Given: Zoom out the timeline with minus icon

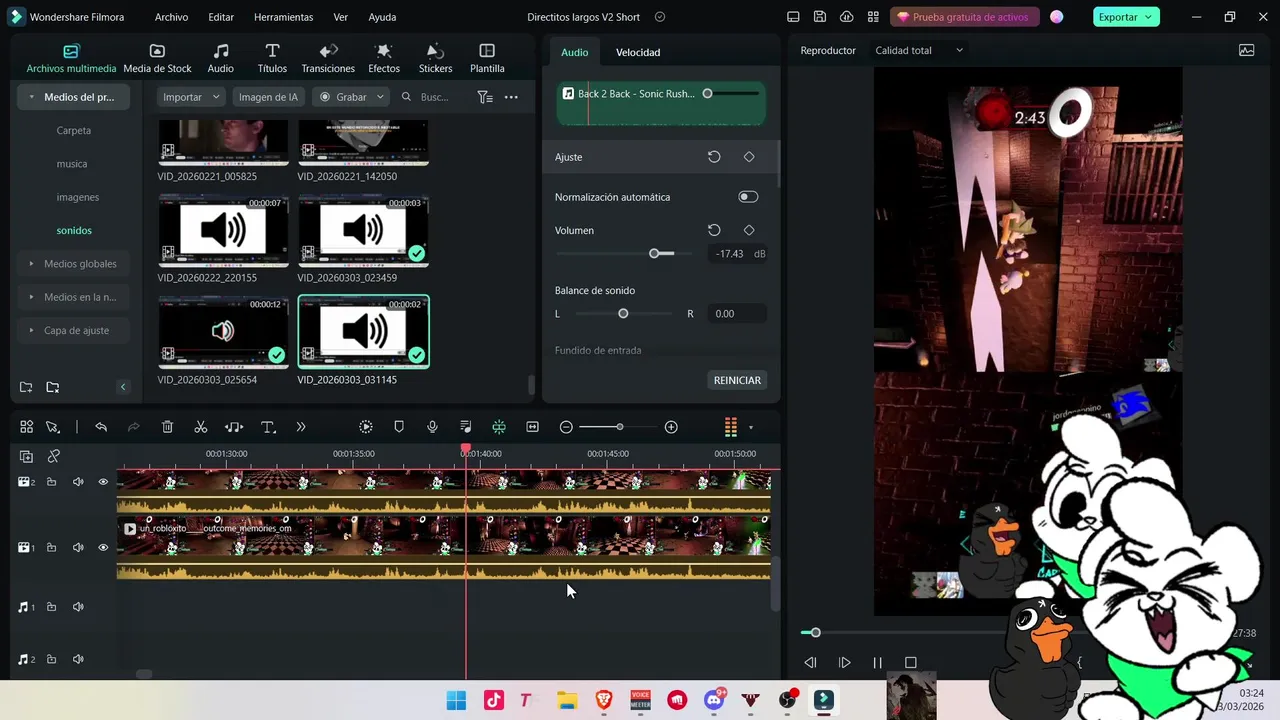Looking at the screenshot, I should pos(566,427).
